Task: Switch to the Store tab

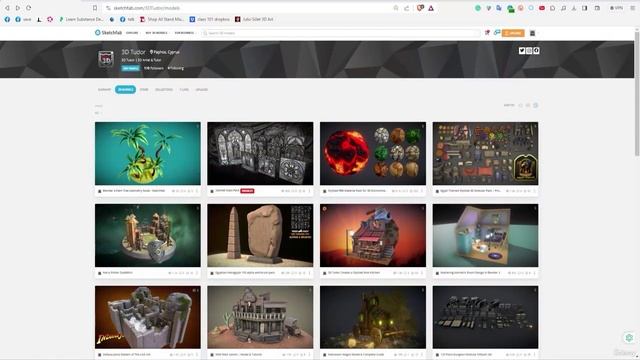Action: [144, 89]
